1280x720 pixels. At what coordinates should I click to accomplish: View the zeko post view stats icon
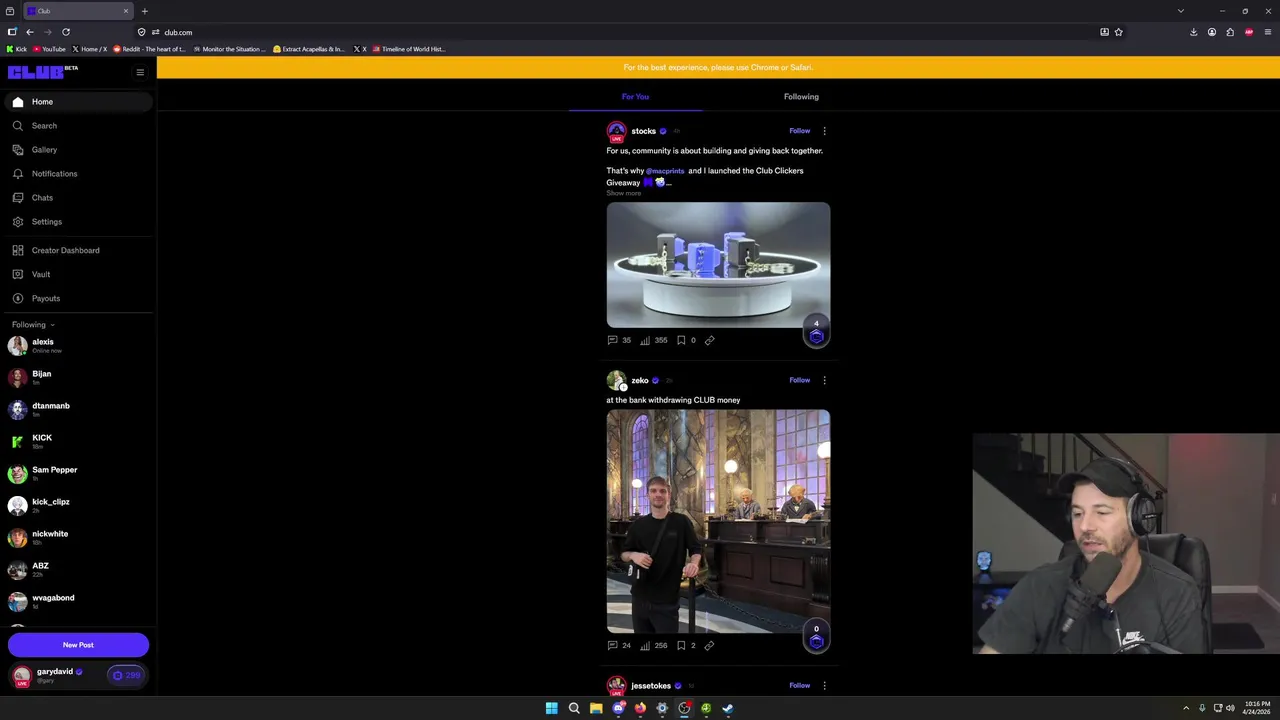[x=645, y=645]
